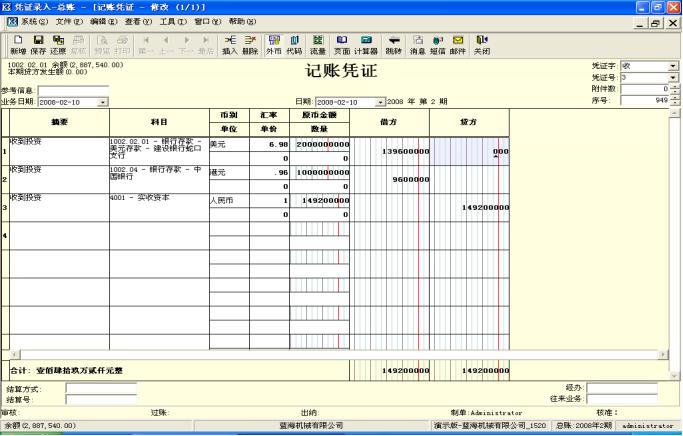The height and width of the screenshot is (436, 683).
Task: Click the 流量 (Cash flow) toolbar icon
Action: point(318,45)
